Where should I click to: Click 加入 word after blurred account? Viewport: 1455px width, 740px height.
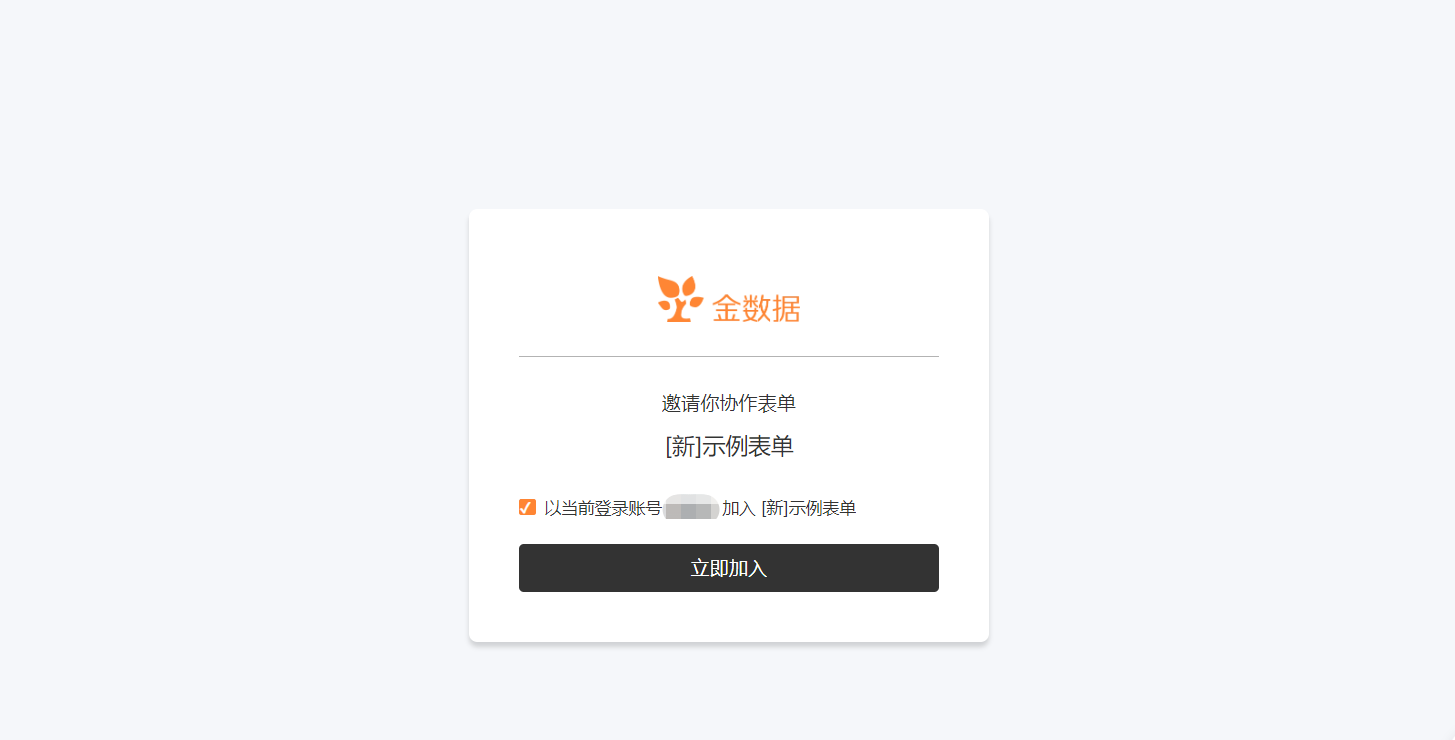(739, 508)
